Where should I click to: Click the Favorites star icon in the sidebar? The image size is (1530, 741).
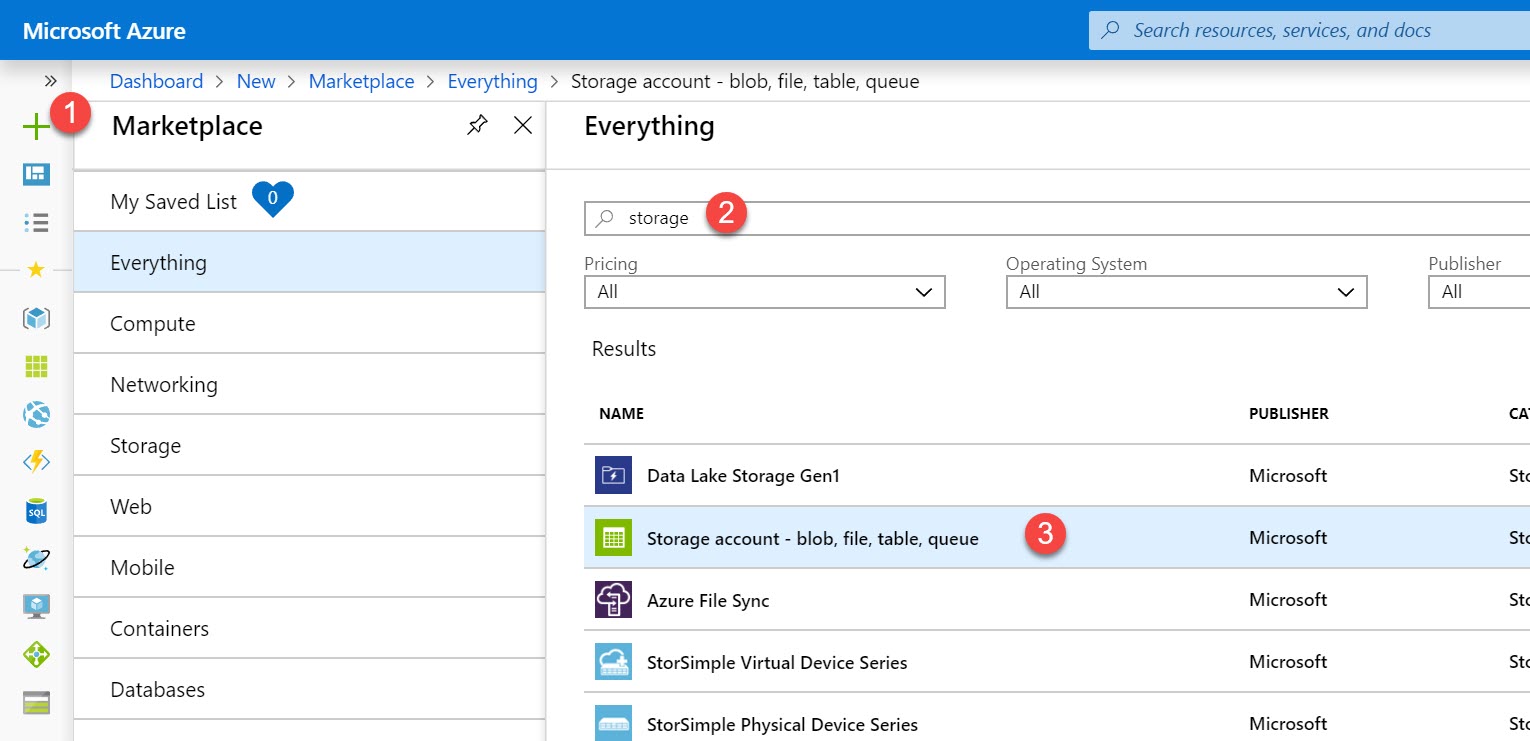coord(36,270)
